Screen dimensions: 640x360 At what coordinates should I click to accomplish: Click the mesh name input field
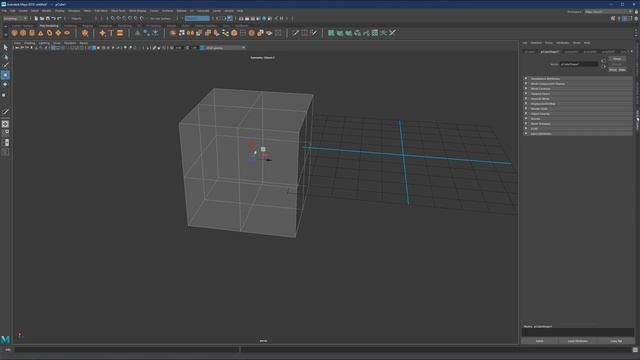579,64
